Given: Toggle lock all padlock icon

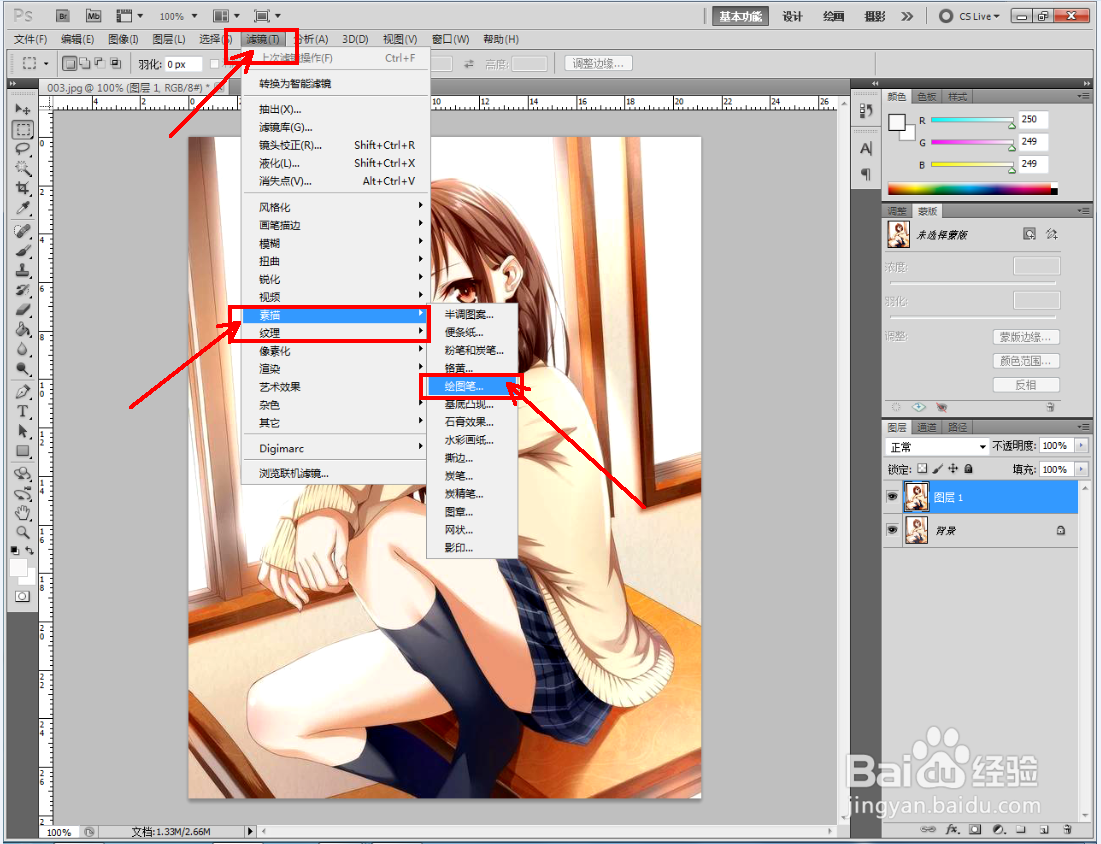Looking at the screenshot, I should tap(968, 468).
